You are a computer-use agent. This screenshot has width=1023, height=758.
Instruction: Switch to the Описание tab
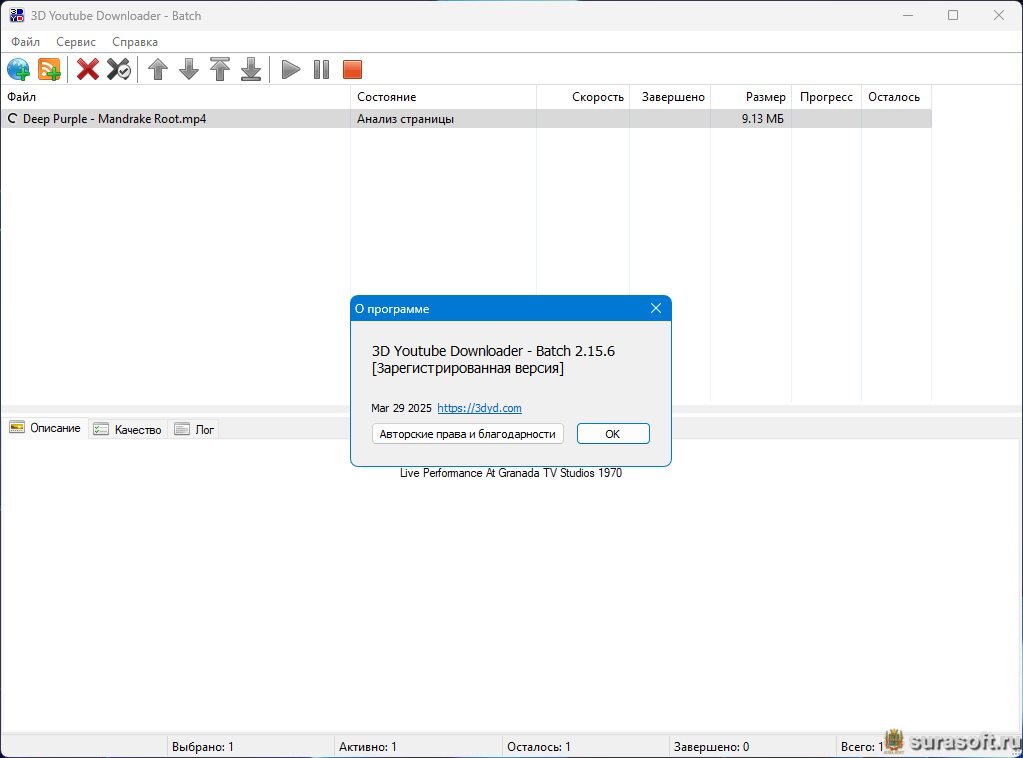[x=45, y=428]
